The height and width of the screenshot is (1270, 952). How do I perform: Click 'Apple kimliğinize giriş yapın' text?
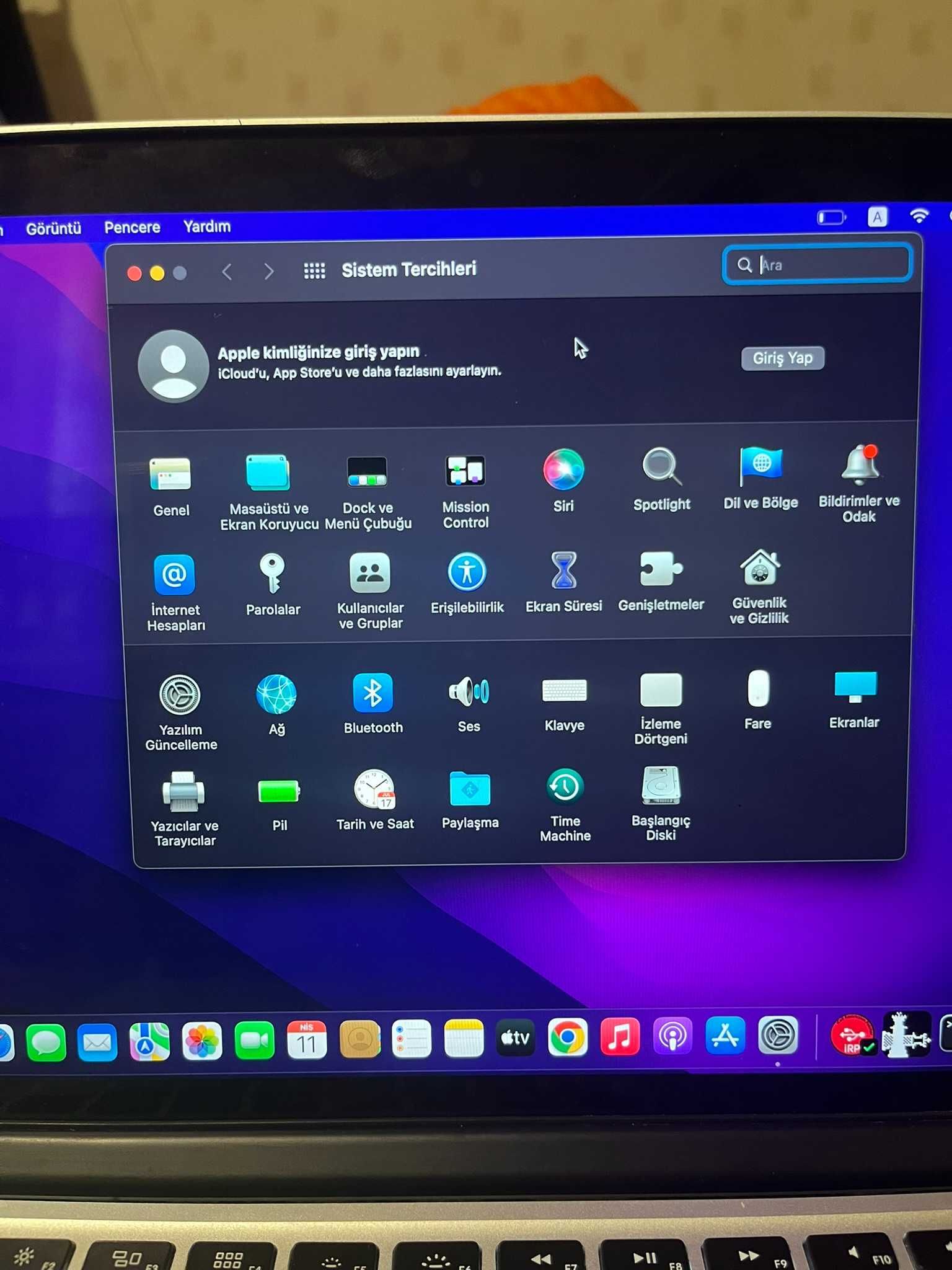[319, 352]
